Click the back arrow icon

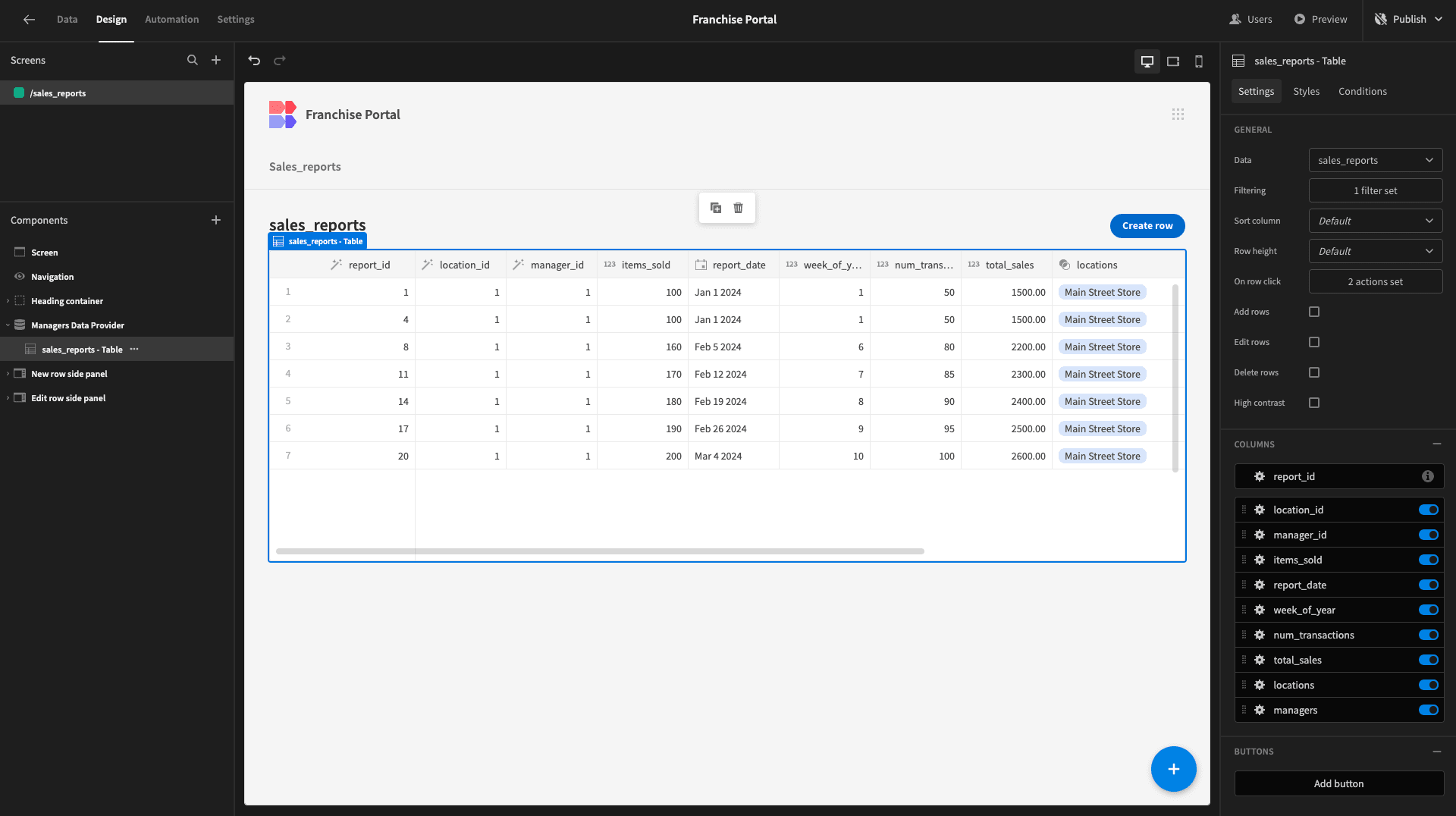(29, 20)
